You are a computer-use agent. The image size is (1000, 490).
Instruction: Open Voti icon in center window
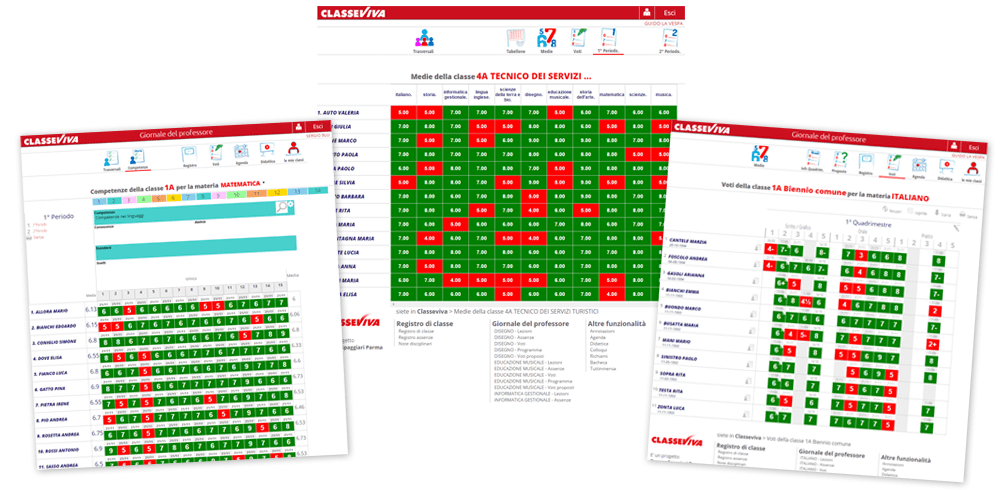click(x=577, y=40)
